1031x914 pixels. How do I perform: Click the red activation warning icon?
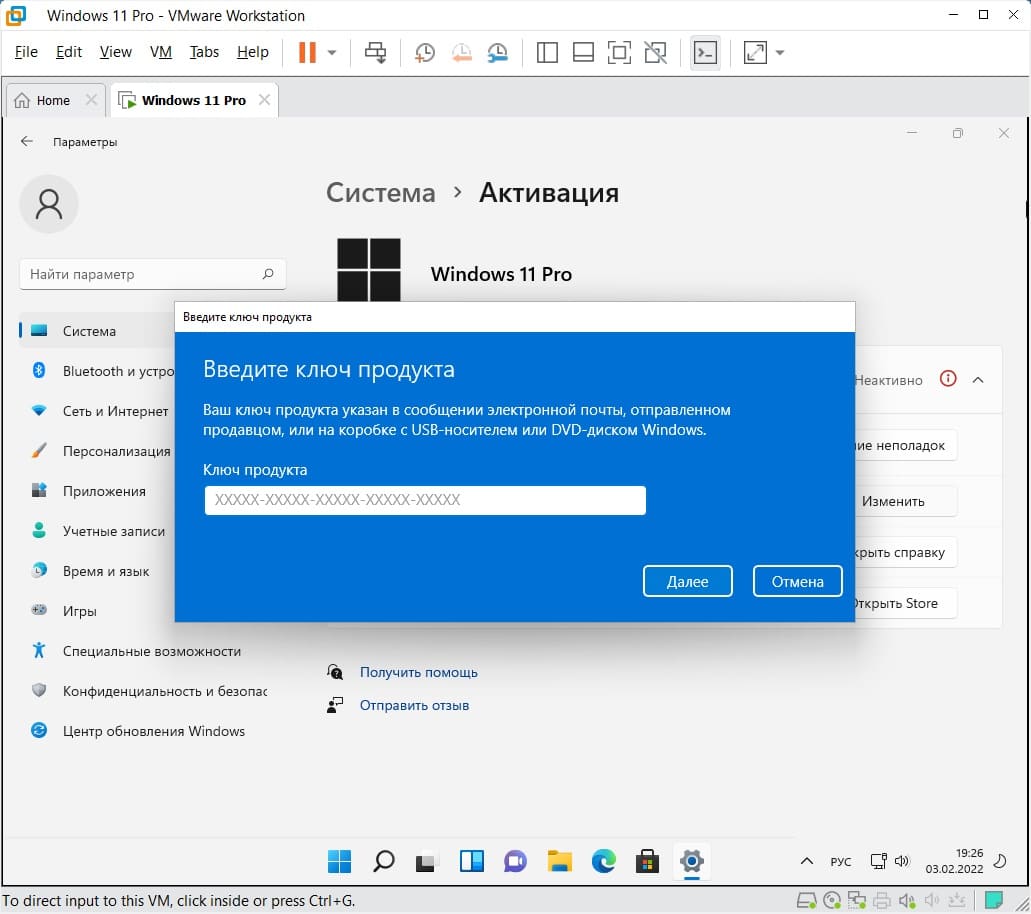(947, 379)
